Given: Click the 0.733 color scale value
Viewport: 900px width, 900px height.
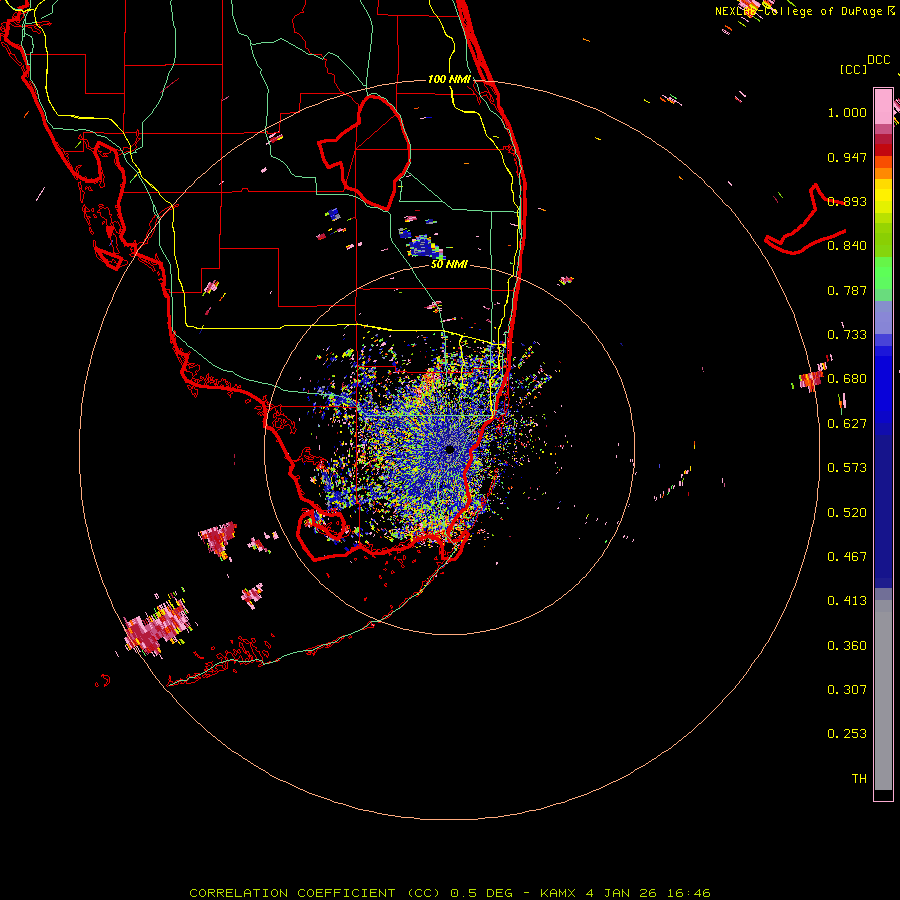Looking at the screenshot, I should pyautogui.click(x=847, y=335).
